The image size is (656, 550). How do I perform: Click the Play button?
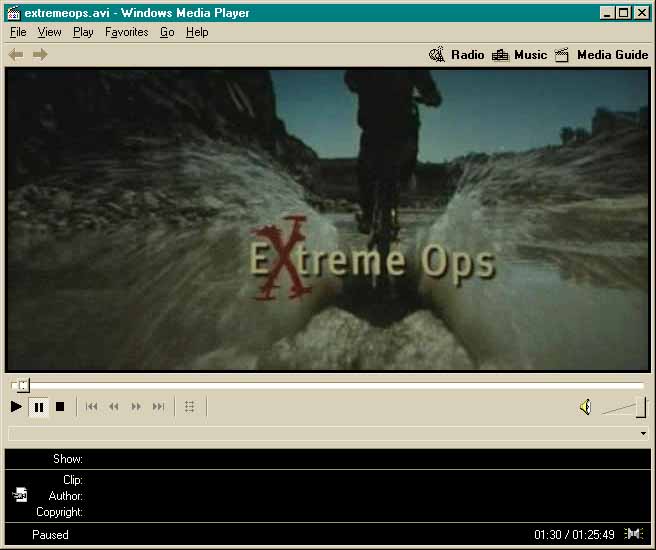click(16, 407)
